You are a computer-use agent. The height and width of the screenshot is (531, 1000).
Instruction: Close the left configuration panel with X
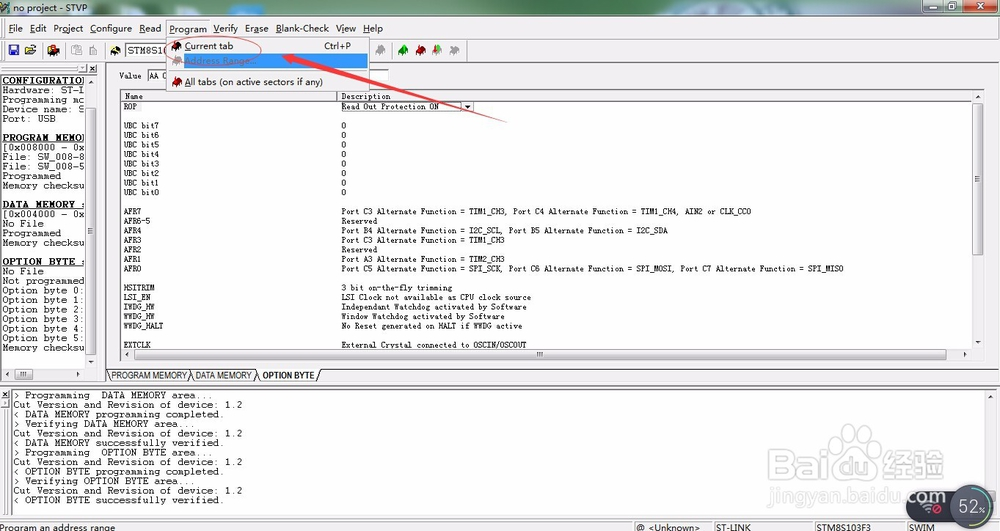93,68
